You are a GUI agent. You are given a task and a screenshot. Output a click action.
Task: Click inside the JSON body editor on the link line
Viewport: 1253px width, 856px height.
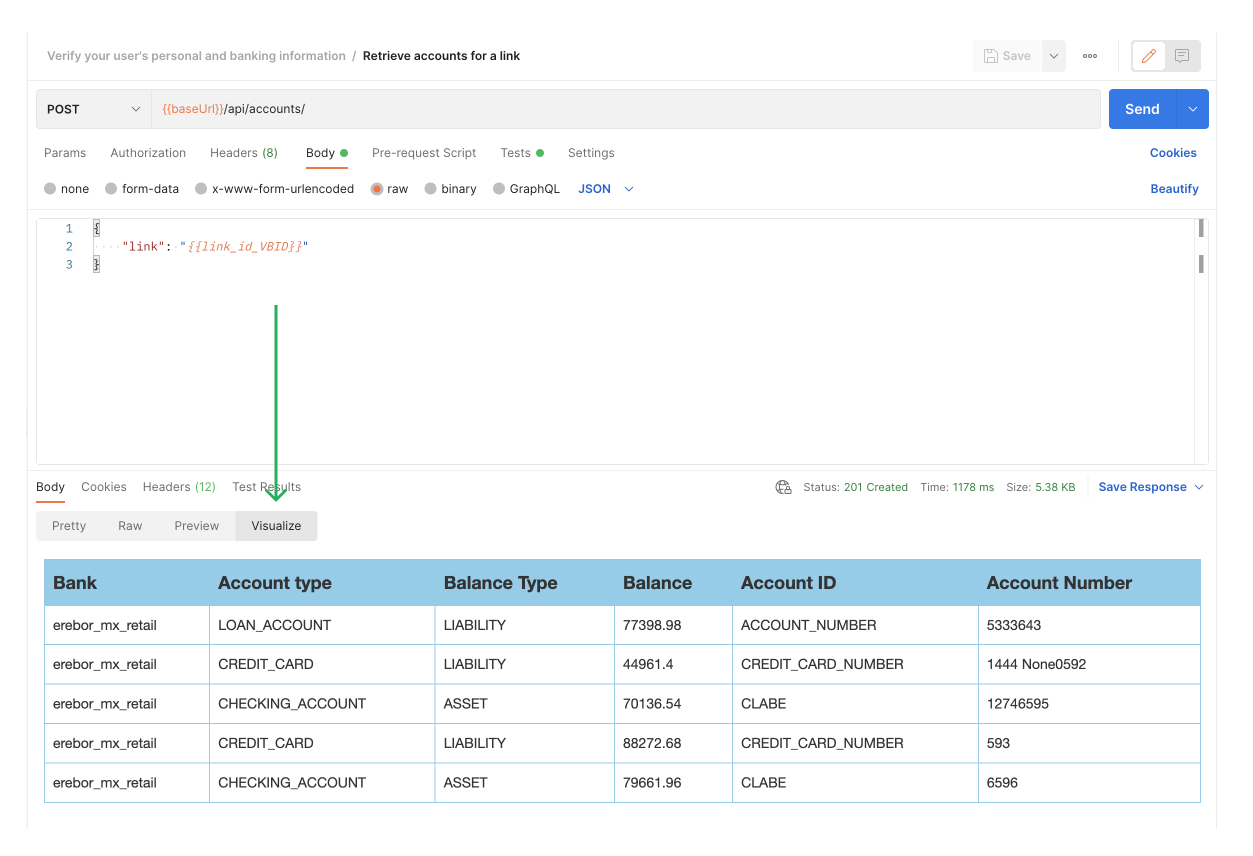click(x=214, y=246)
